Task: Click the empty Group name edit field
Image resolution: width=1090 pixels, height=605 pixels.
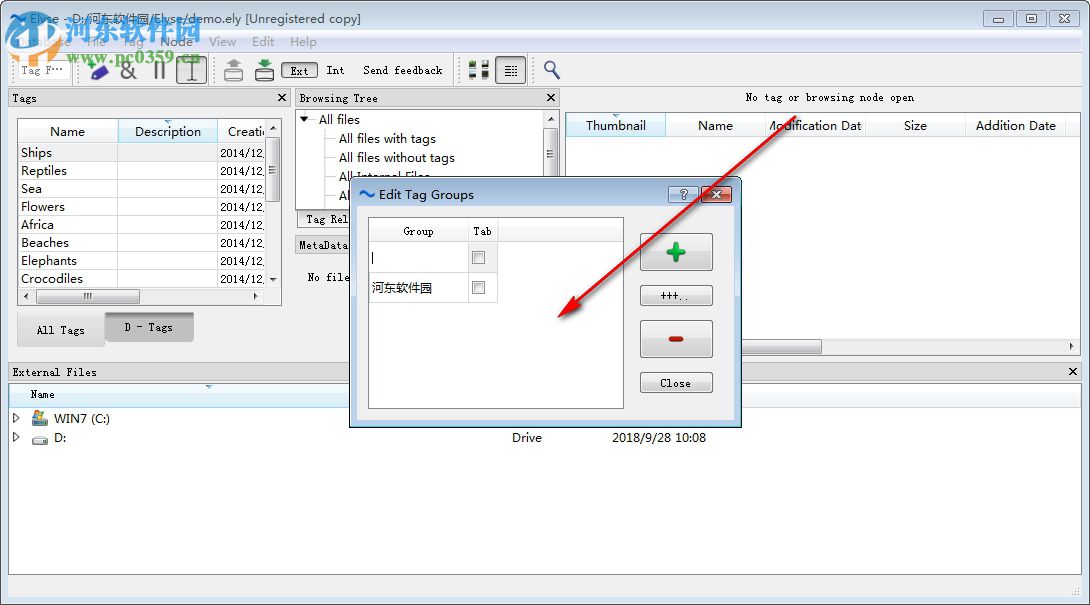Action: click(418, 258)
